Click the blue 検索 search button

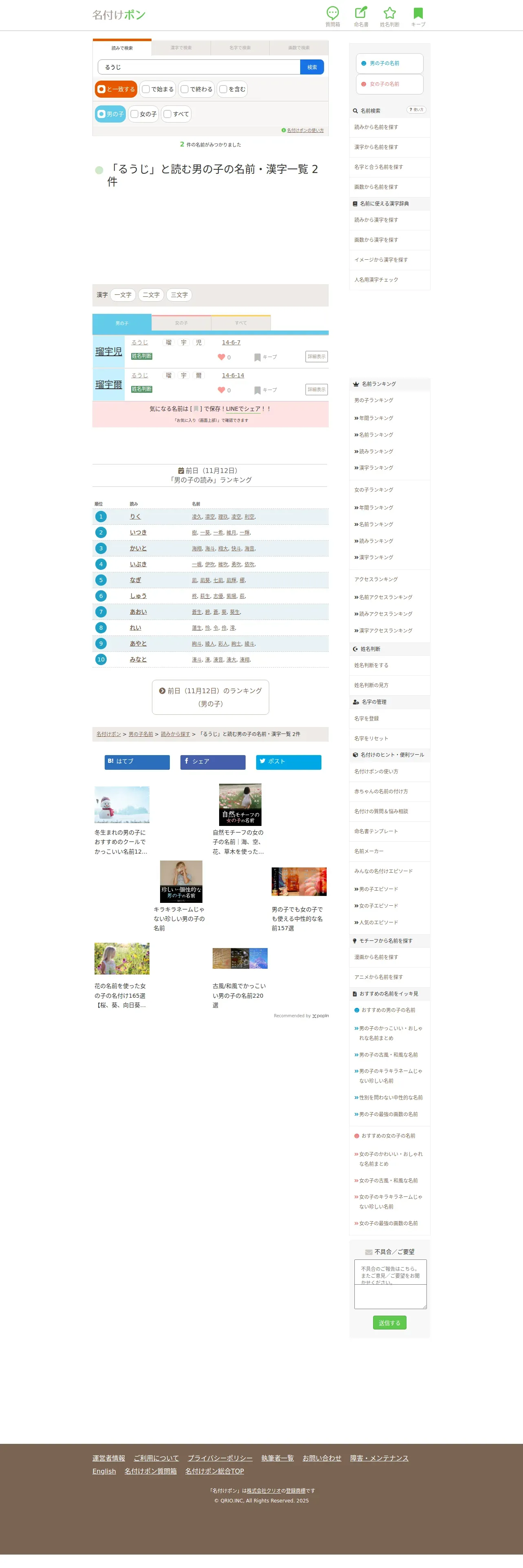pos(312,67)
